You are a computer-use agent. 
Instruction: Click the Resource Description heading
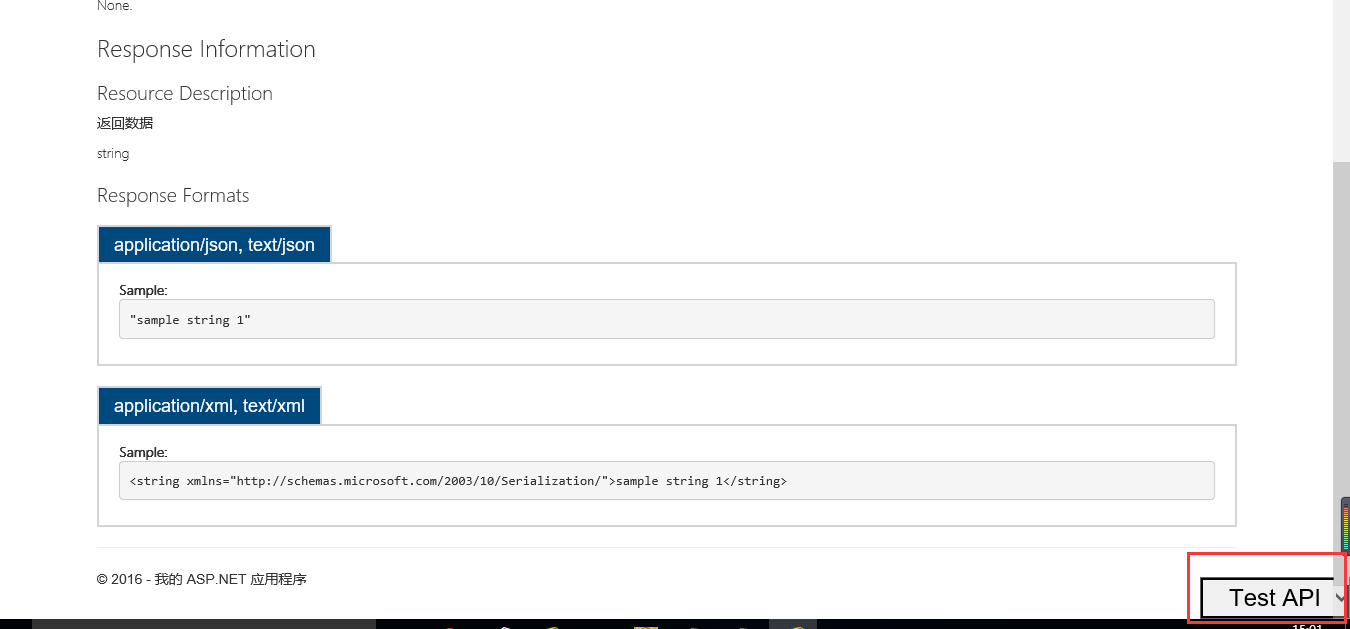click(x=185, y=93)
